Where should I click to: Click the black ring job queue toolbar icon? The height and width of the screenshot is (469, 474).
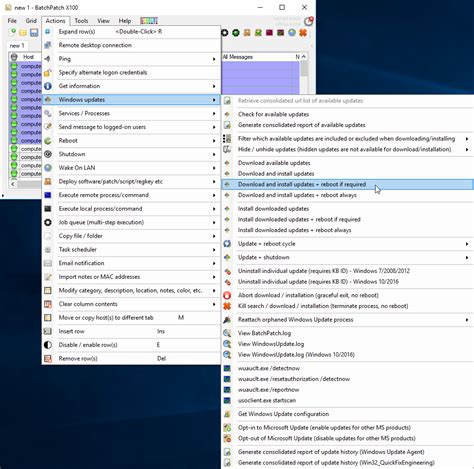(x=225, y=32)
